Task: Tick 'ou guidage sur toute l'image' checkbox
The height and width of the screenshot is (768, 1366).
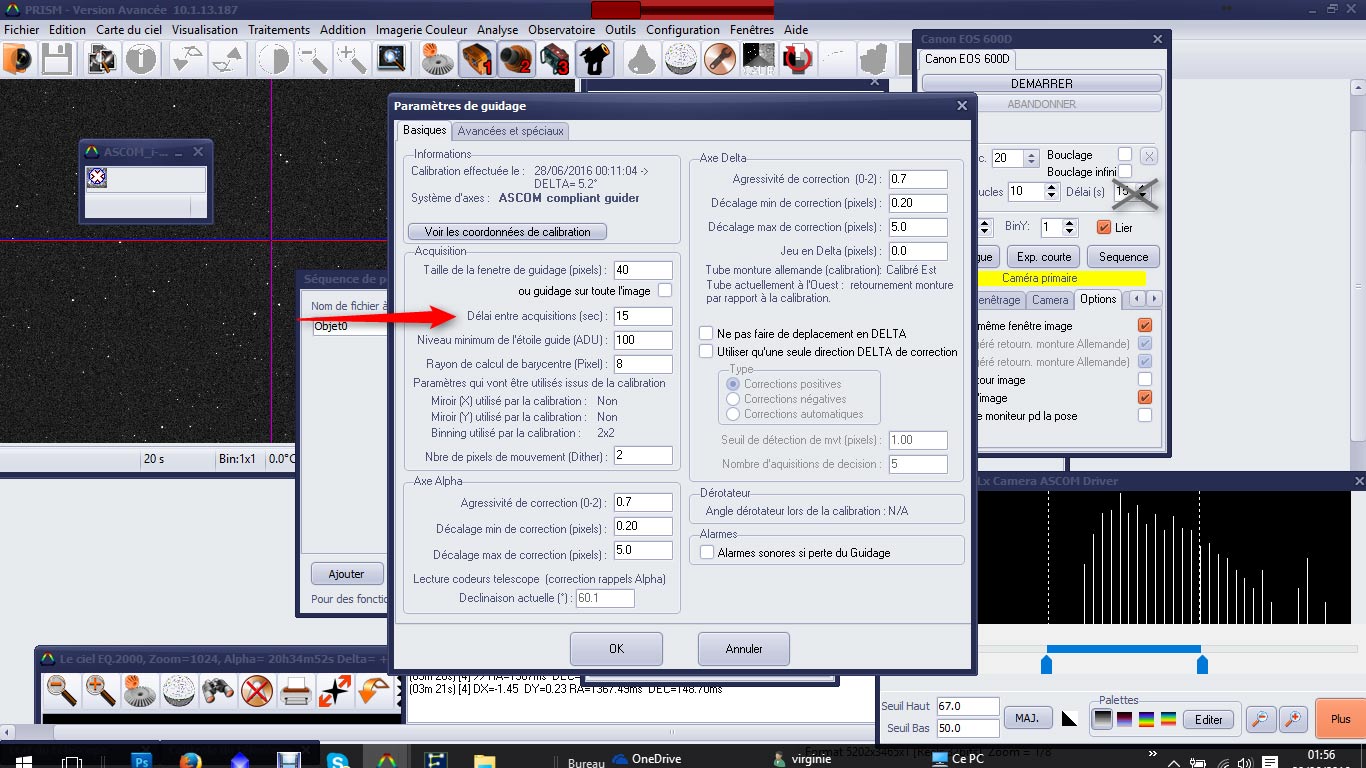Action: [x=664, y=291]
